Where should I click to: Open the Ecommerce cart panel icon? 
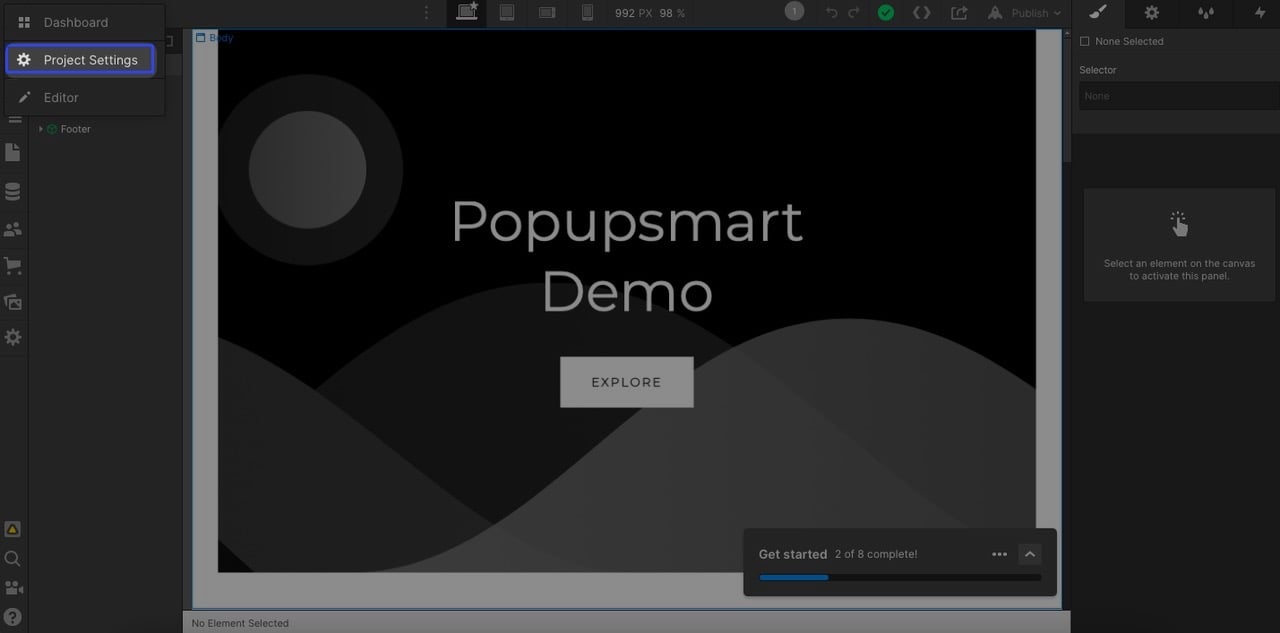coord(13,266)
